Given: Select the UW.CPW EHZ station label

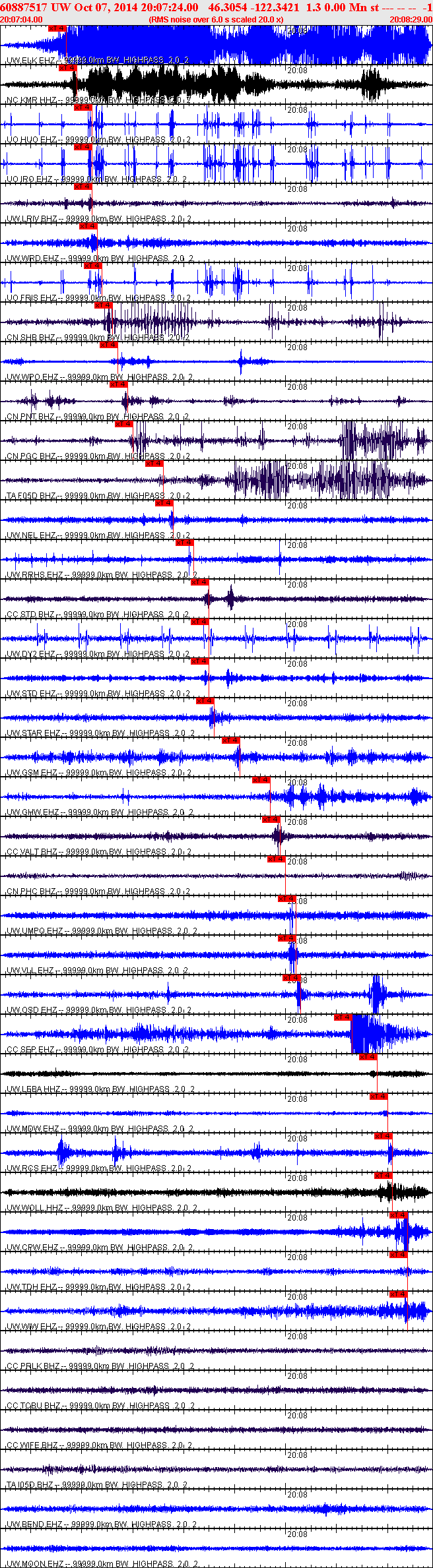Looking at the screenshot, I should (32, 1247).
